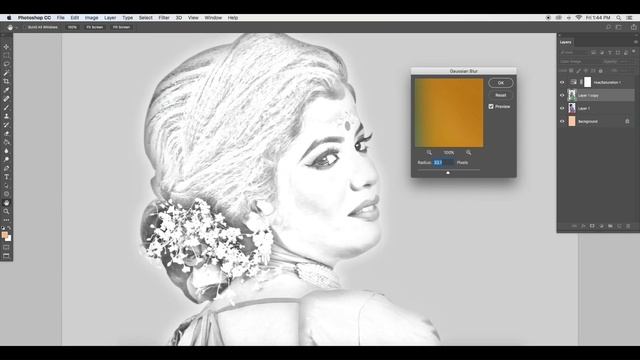Open the Layer menu
Viewport: 640px width, 360px height.
pyautogui.click(x=110, y=18)
